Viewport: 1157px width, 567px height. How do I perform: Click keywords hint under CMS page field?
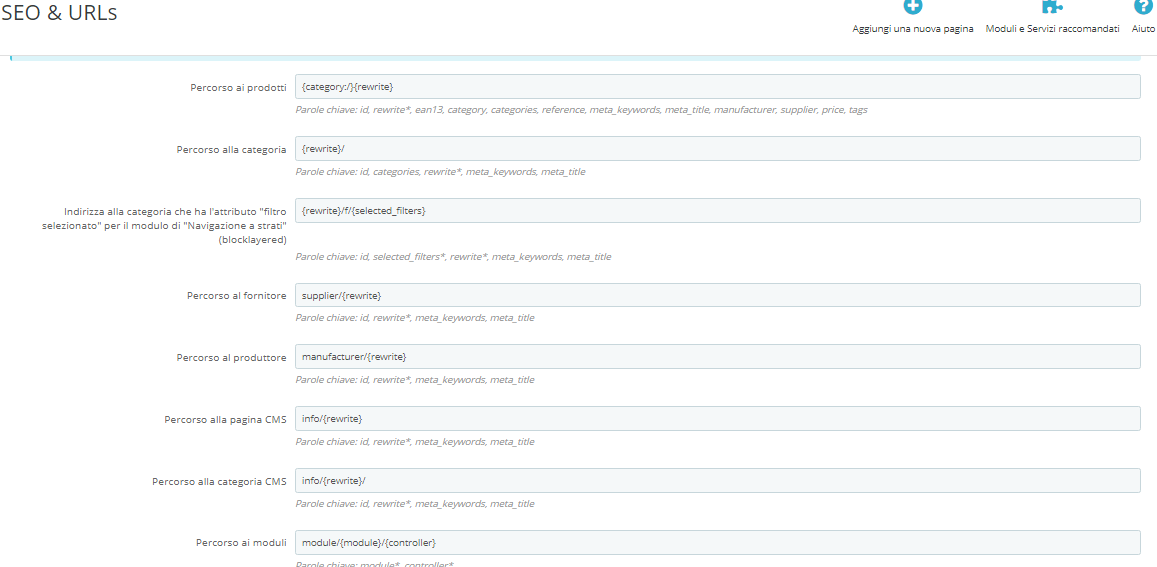point(415,442)
